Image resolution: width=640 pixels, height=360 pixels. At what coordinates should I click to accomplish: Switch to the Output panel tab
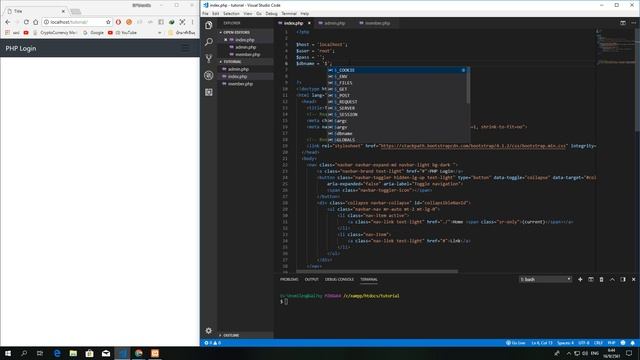(x=311, y=280)
